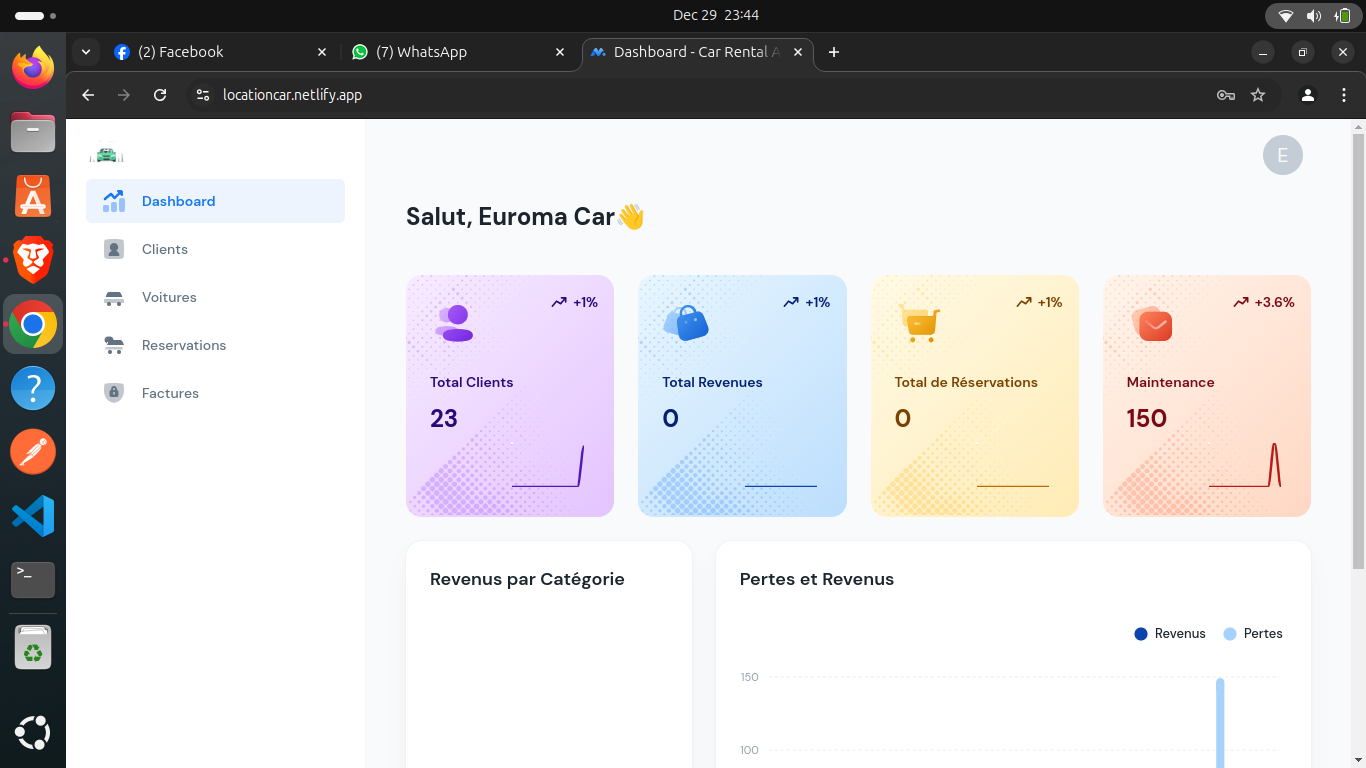
Task: Click the browser forward arrow
Action: tap(124, 95)
